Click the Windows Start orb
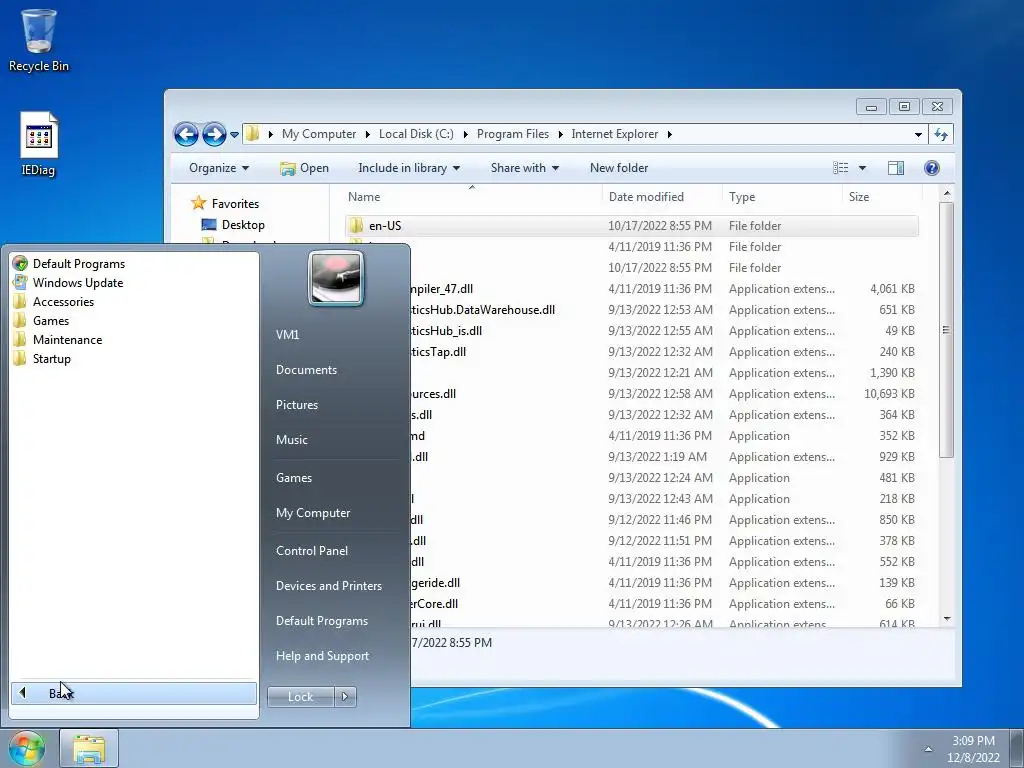 point(26,748)
